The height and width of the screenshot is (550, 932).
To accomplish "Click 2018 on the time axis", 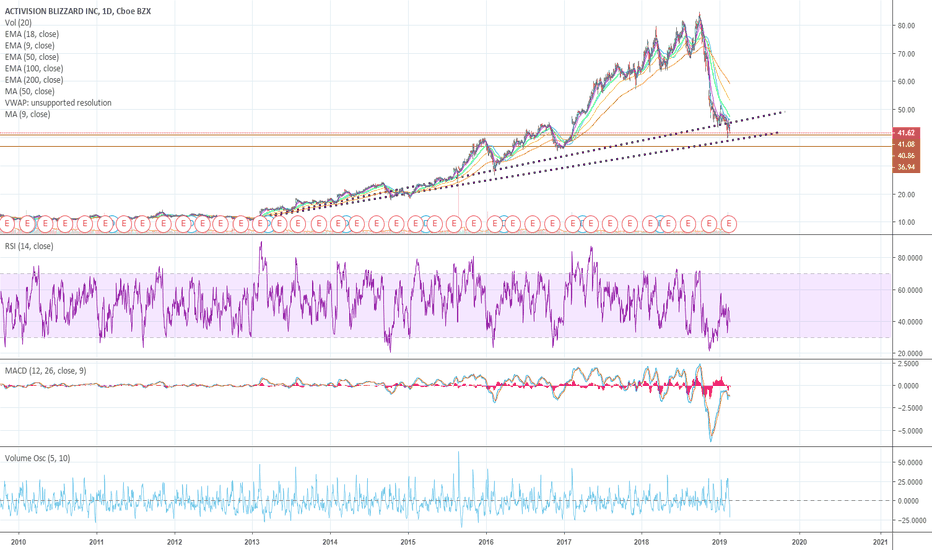I will tap(641, 542).
